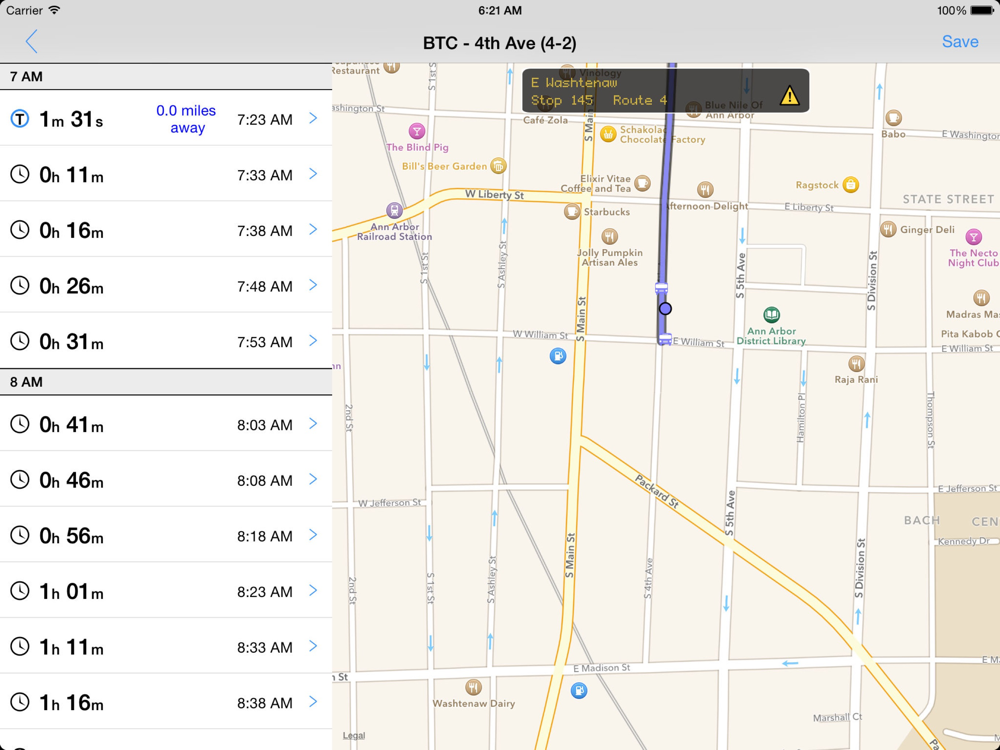Click the clock icon beside 0h 41m

pos(20,424)
